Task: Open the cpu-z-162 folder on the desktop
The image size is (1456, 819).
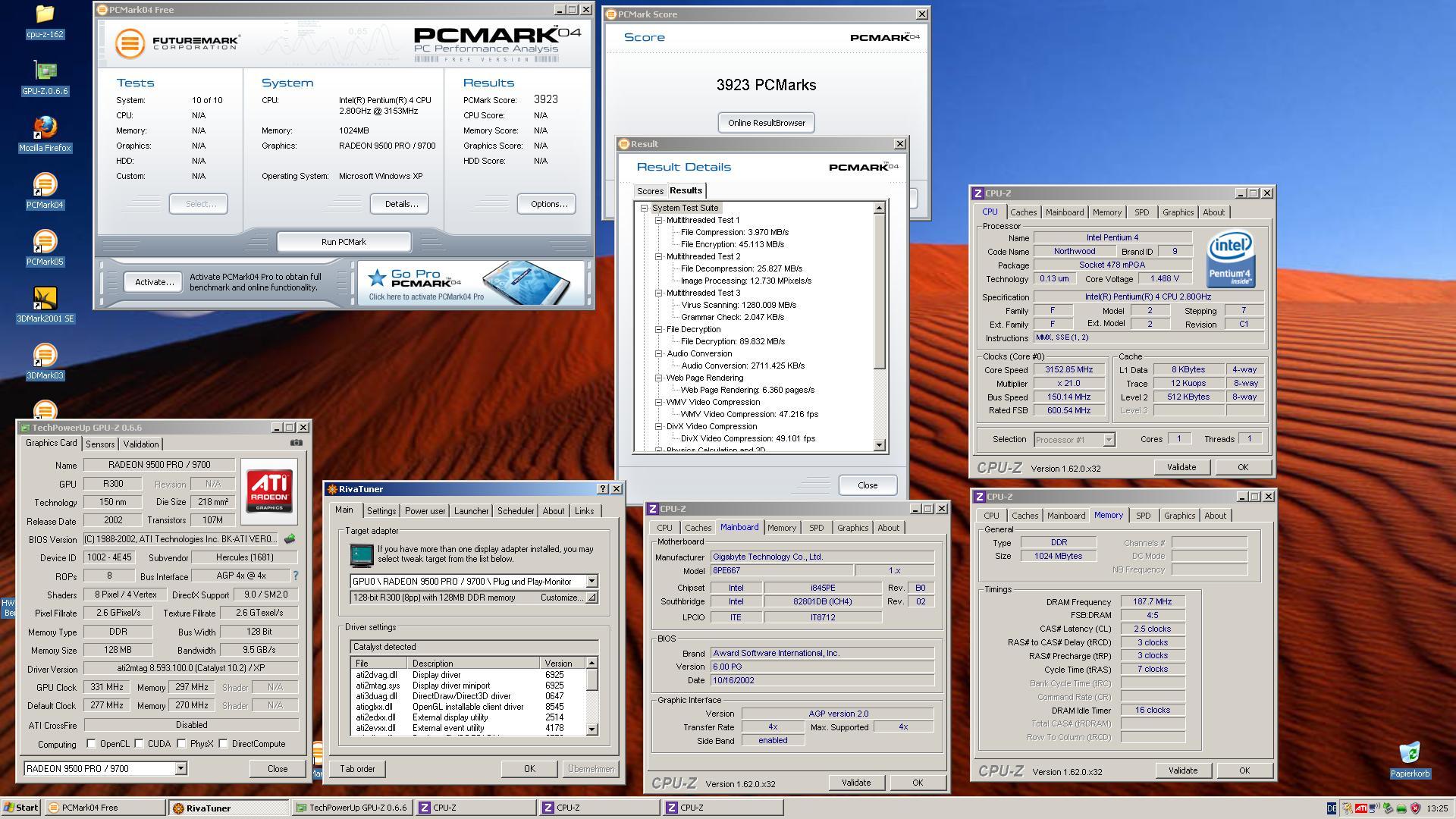Action: click(x=45, y=21)
